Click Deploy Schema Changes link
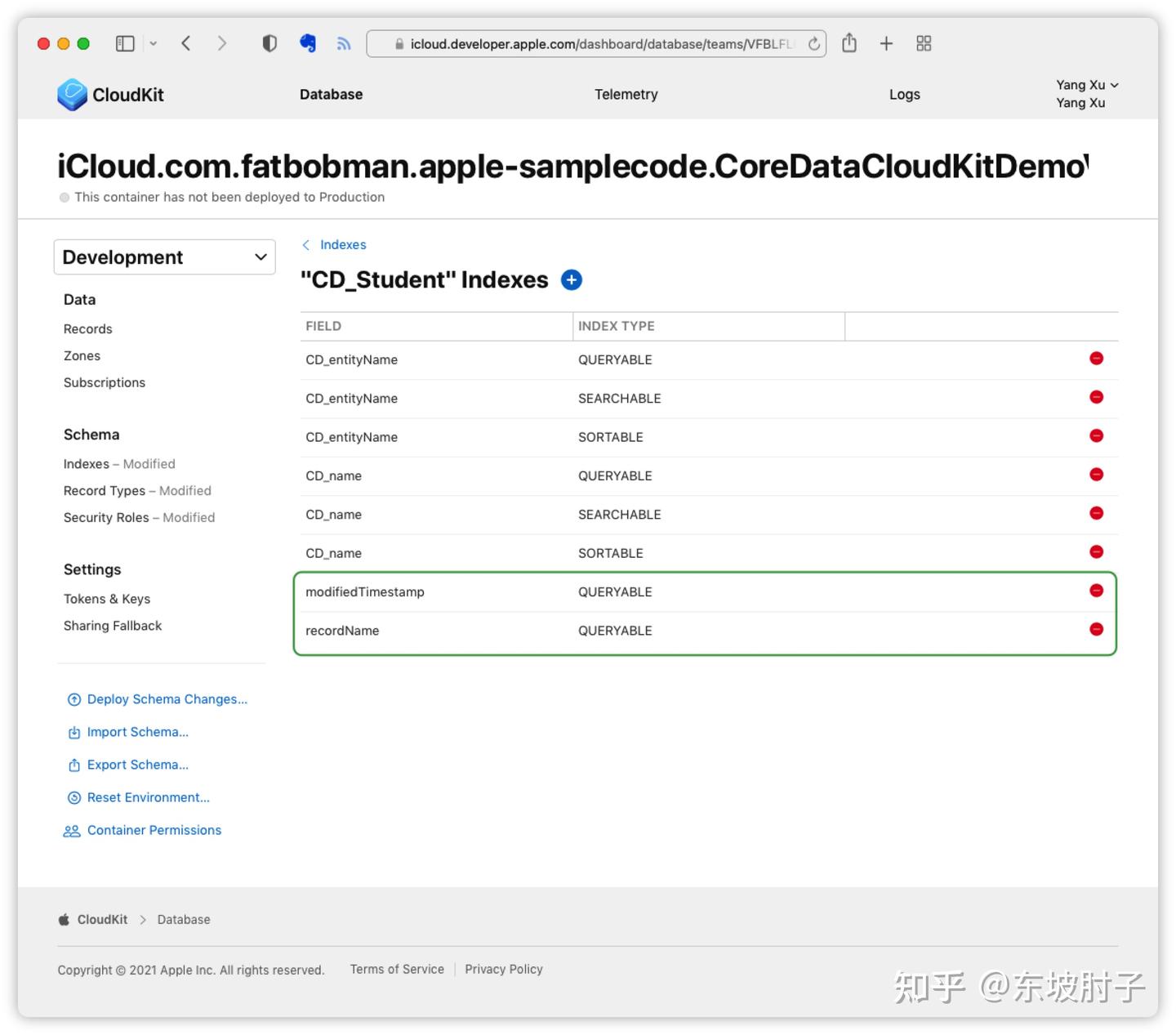The image size is (1176, 1035). [157, 699]
